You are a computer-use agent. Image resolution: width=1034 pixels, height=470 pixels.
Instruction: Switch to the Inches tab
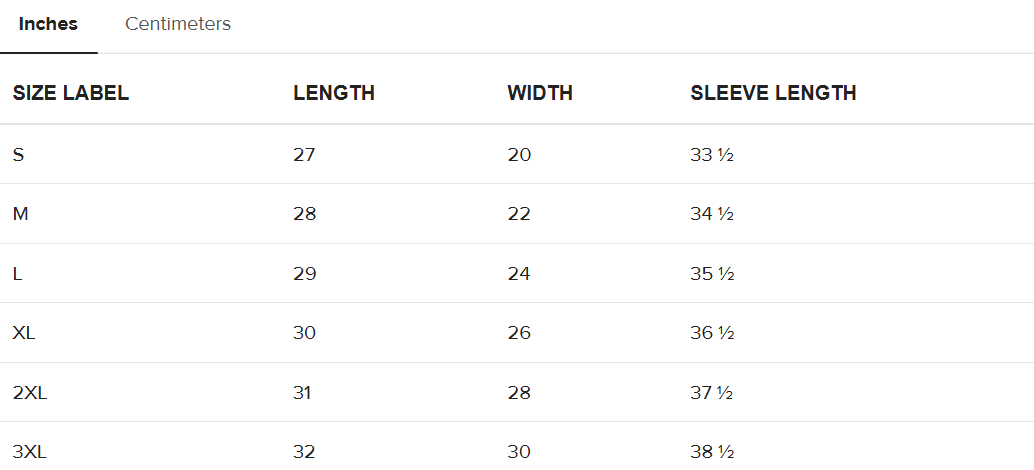coord(48,24)
